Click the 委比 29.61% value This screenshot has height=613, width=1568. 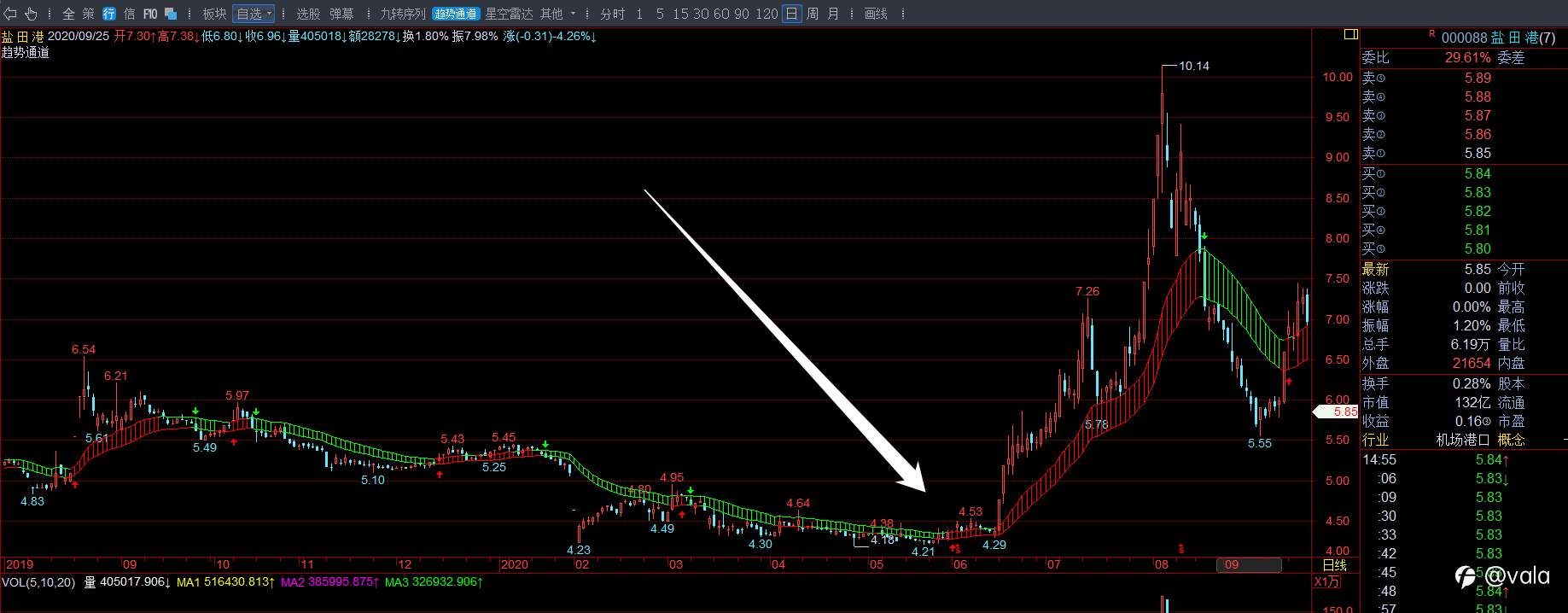(x=1467, y=58)
